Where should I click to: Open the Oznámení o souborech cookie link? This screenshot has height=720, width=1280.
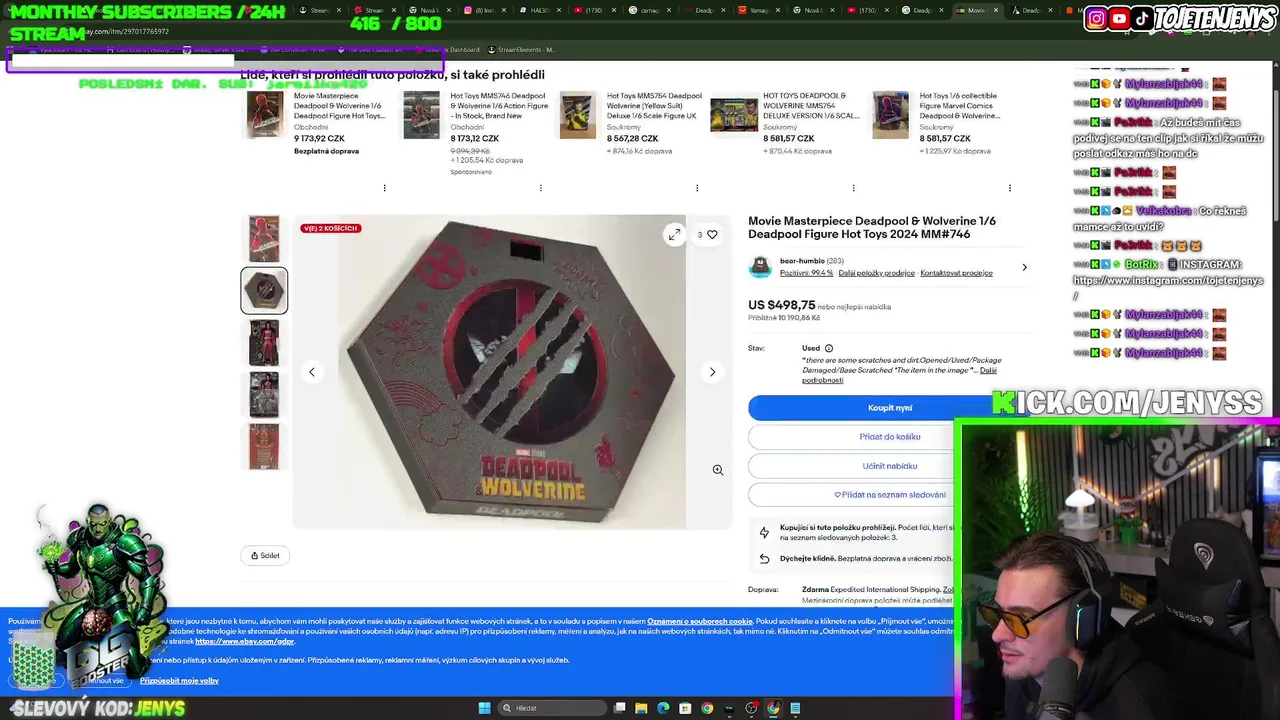(700, 621)
